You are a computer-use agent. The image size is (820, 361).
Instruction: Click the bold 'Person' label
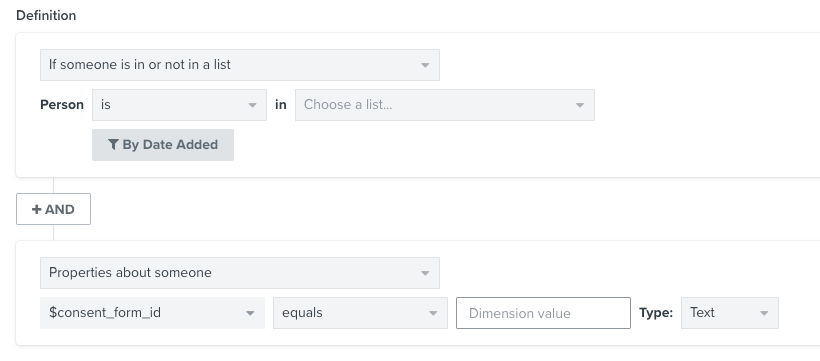pos(62,105)
